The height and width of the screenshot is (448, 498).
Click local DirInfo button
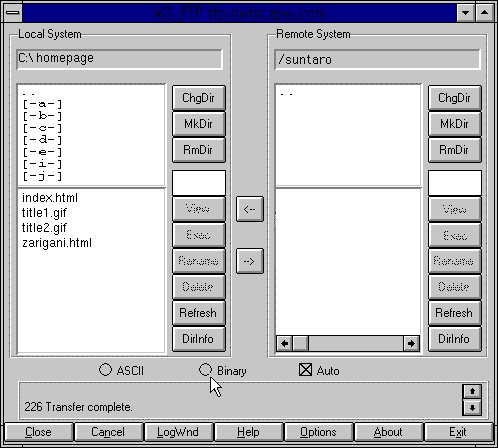point(199,339)
